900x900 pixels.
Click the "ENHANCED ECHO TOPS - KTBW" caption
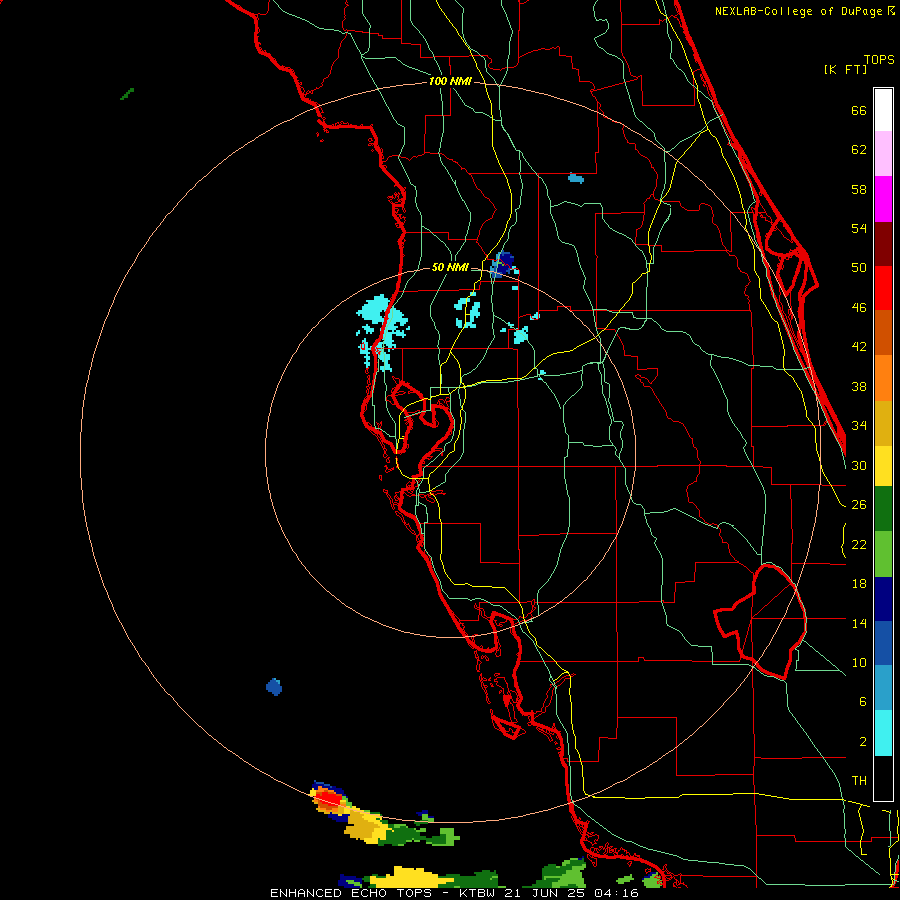point(382,893)
